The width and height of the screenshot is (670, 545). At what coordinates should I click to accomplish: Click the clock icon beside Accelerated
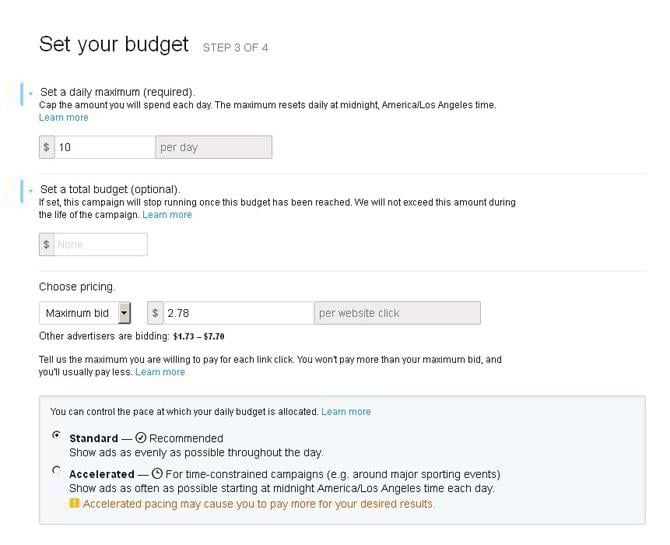pyautogui.click(x=157, y=474)
